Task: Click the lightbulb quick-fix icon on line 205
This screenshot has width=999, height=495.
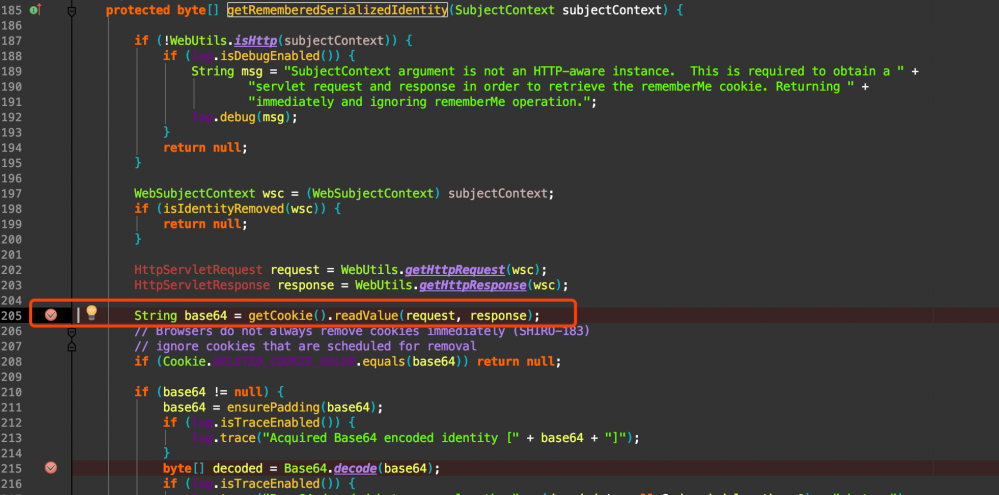Action: click(92, 313)
